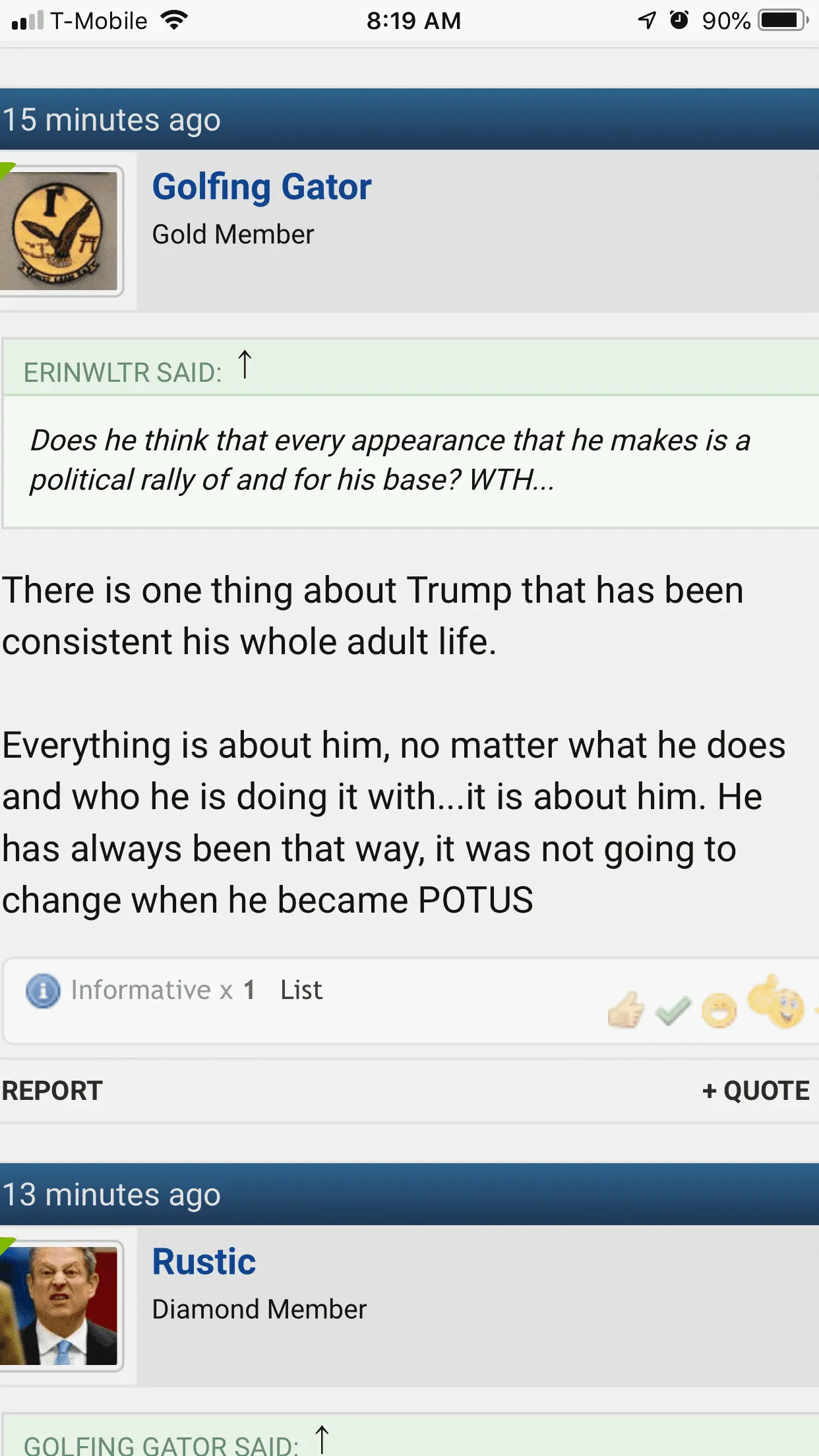Screen dimensions: 819x1456
Task: Add post to multi-quote with + QUOTE
Action: [756, 1091]
